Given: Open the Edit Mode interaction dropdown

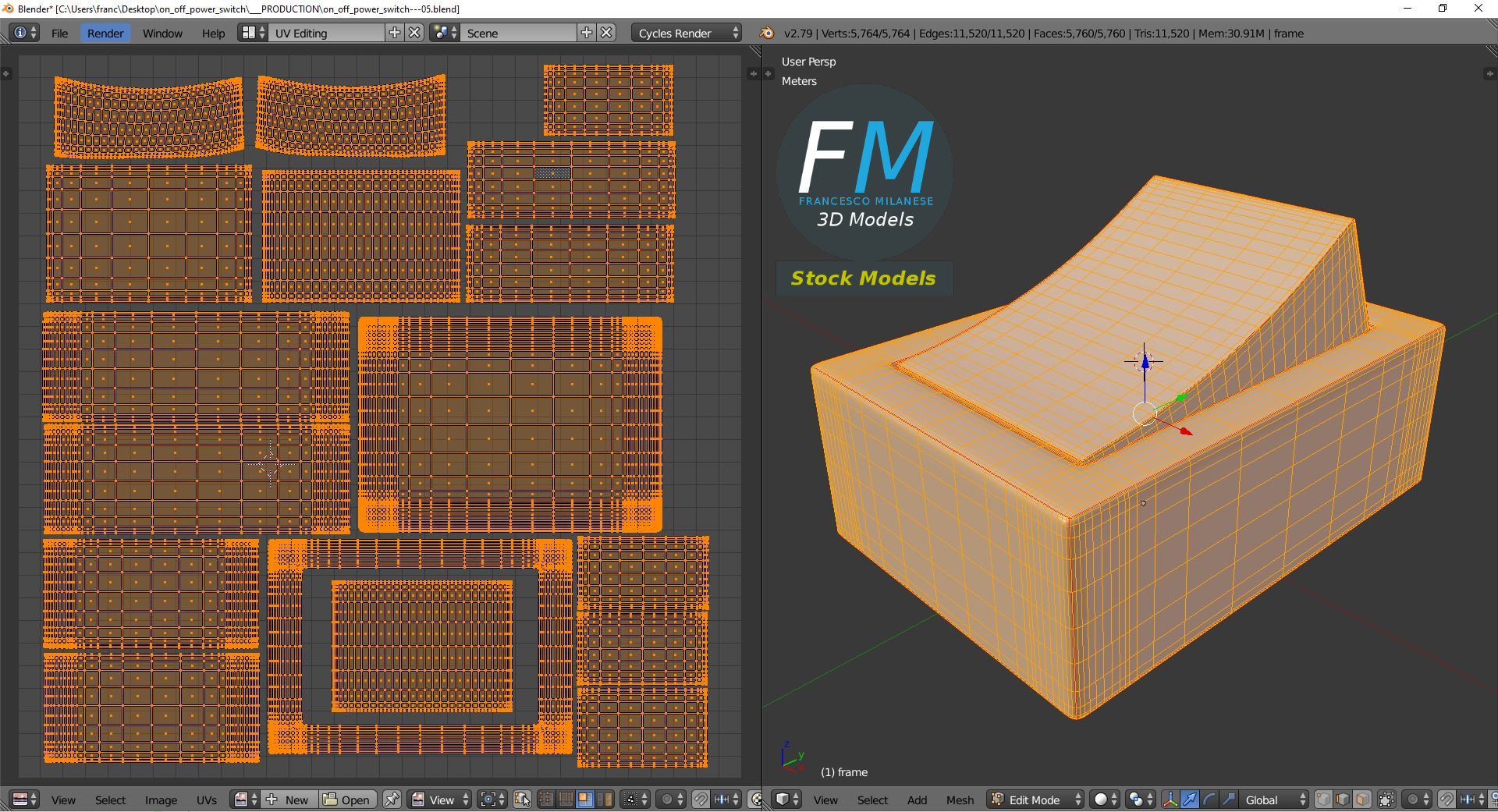Looking at the screenshot, I should (1035, 800).
